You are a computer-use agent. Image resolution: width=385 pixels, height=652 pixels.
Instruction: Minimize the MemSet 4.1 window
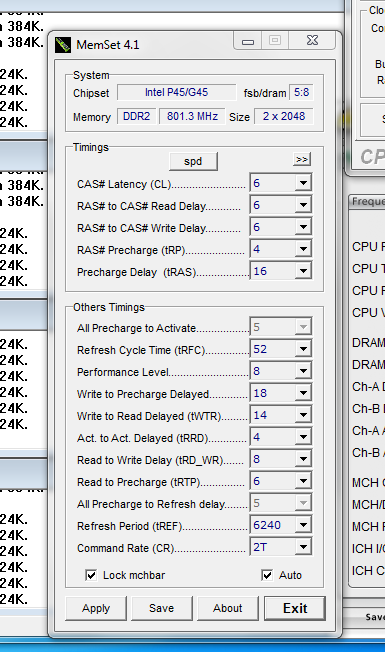coord(248,41)
